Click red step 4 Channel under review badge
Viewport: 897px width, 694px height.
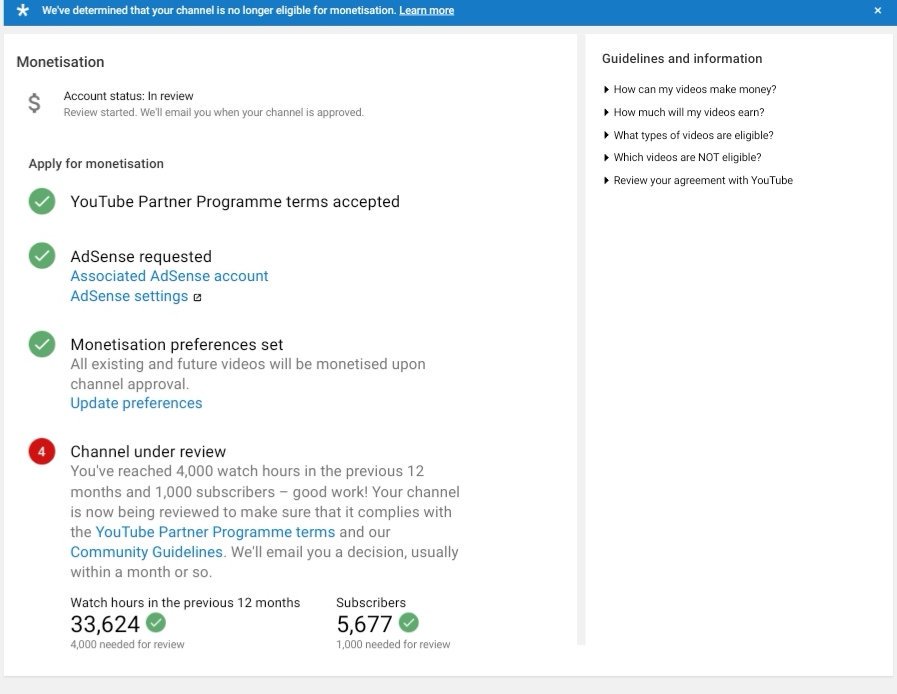[42, 451]
